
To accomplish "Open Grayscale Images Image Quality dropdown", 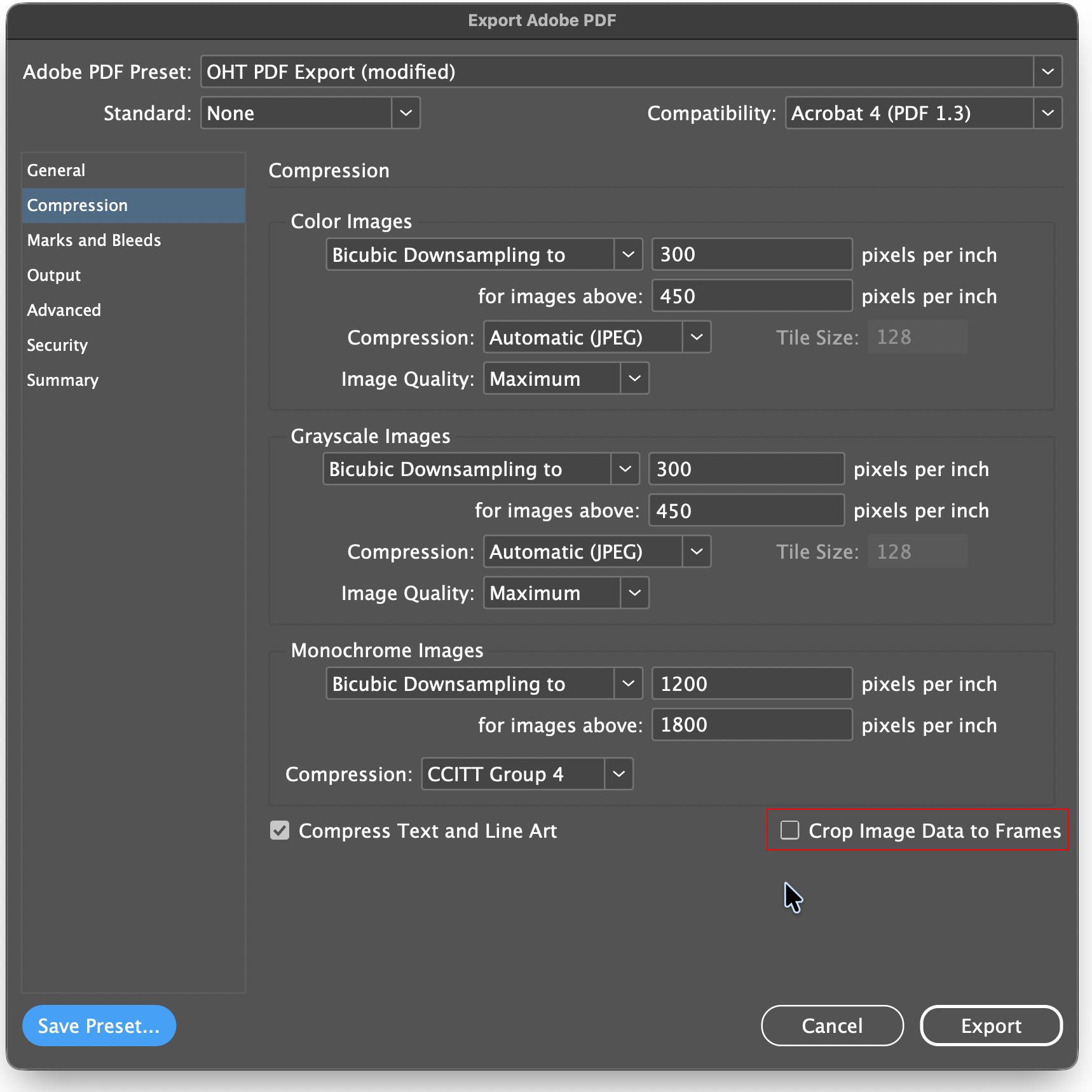I will (x=634, y=593).
